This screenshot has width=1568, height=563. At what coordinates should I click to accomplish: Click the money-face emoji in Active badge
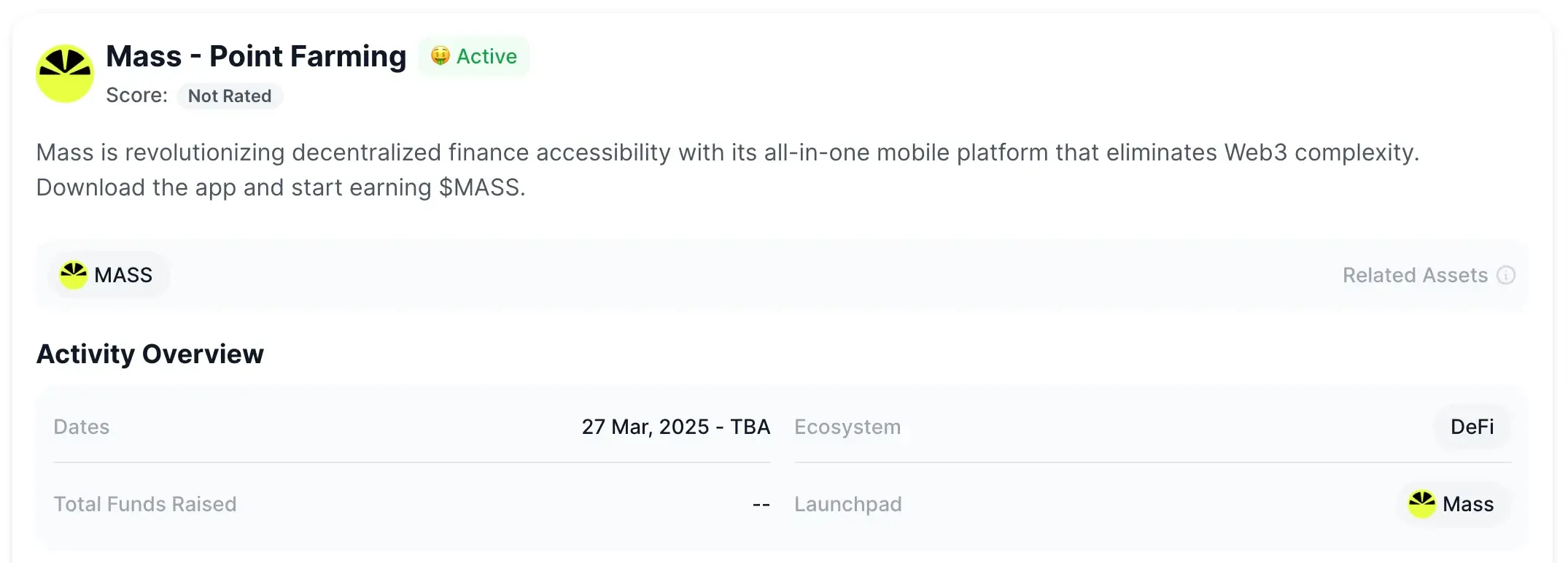point(440,56)
